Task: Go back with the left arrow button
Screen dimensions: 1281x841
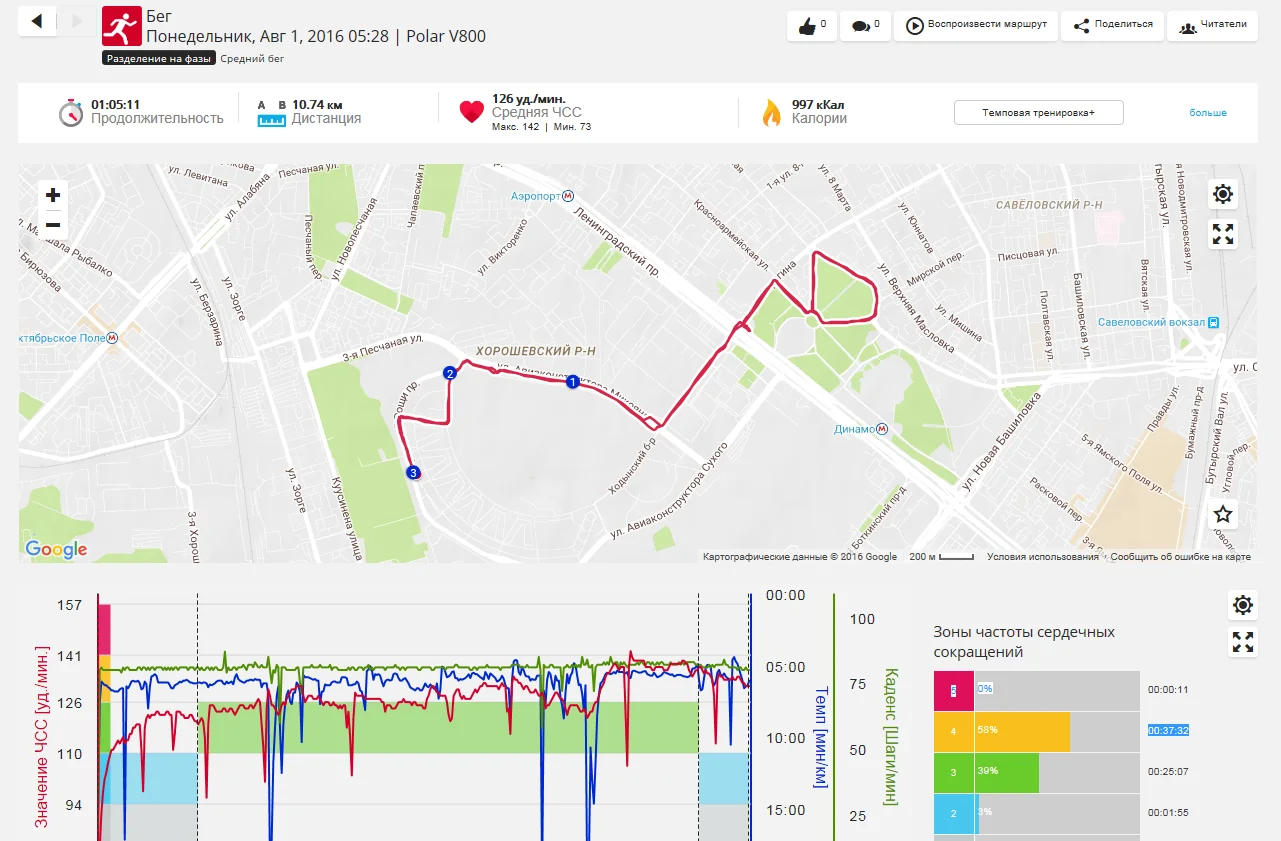Action: (38, 21)
